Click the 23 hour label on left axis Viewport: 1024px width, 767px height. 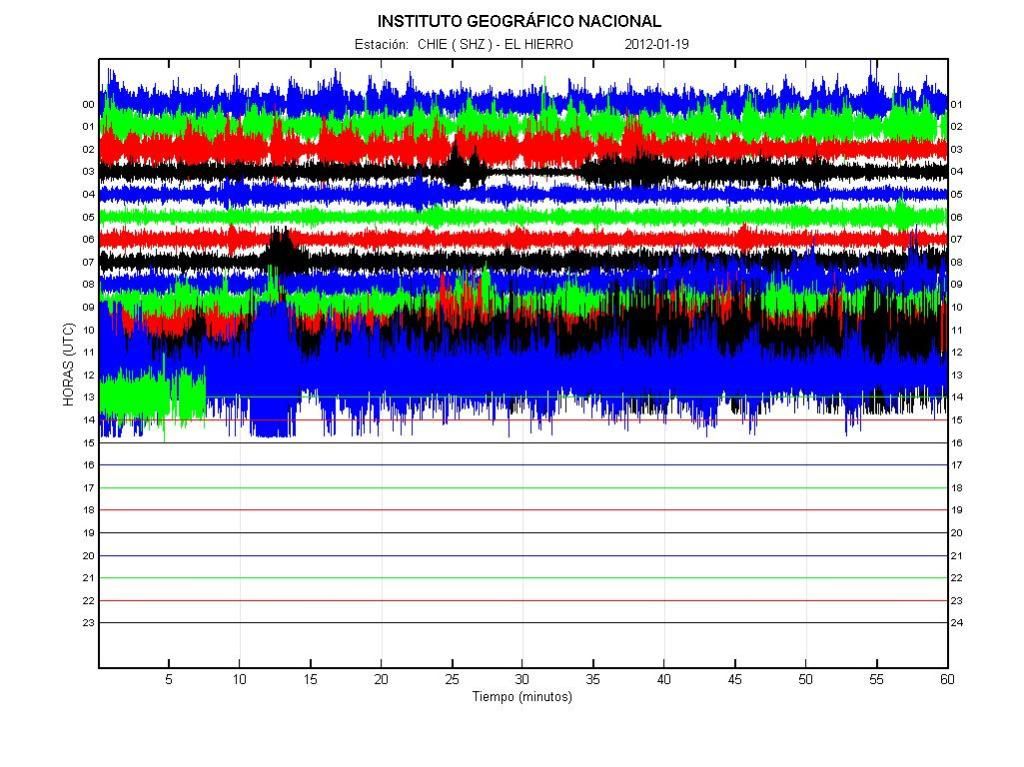pyautogui.click(x=88, y=623)
